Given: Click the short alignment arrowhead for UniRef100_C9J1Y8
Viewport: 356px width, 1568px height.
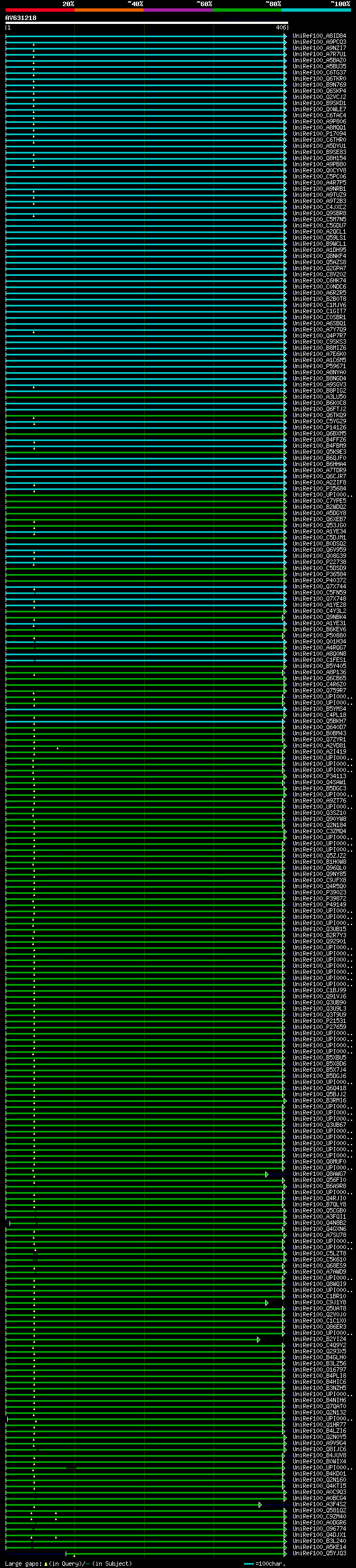Looking at the screenshot, I should click(x=266, y=1303).
